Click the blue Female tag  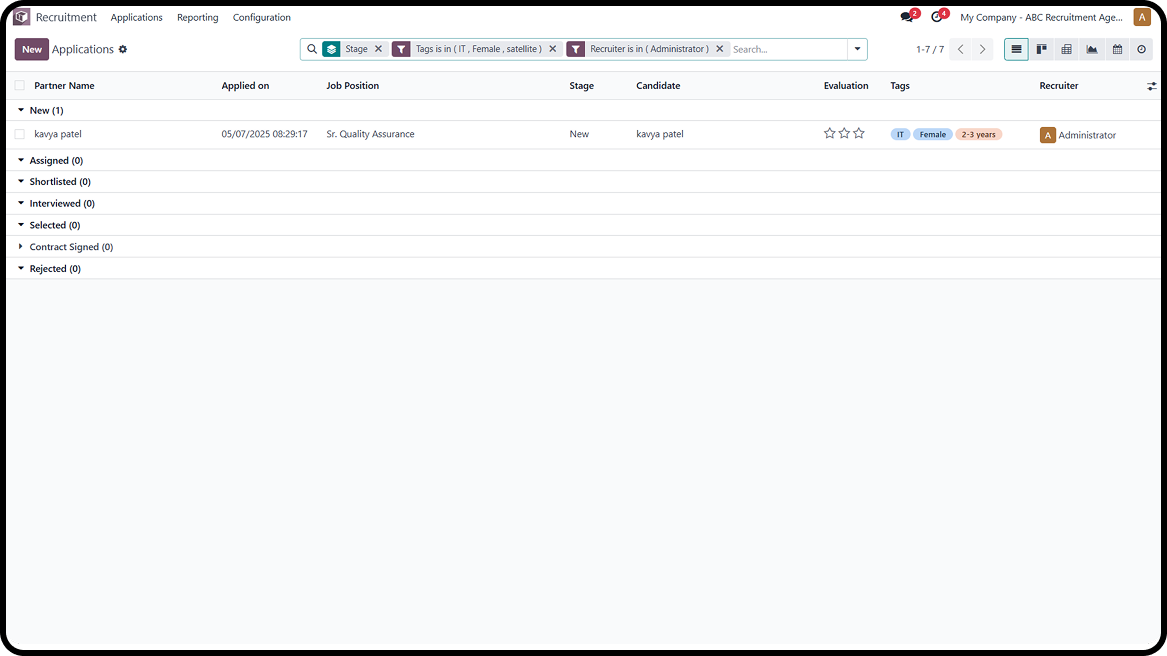[933, 135]
